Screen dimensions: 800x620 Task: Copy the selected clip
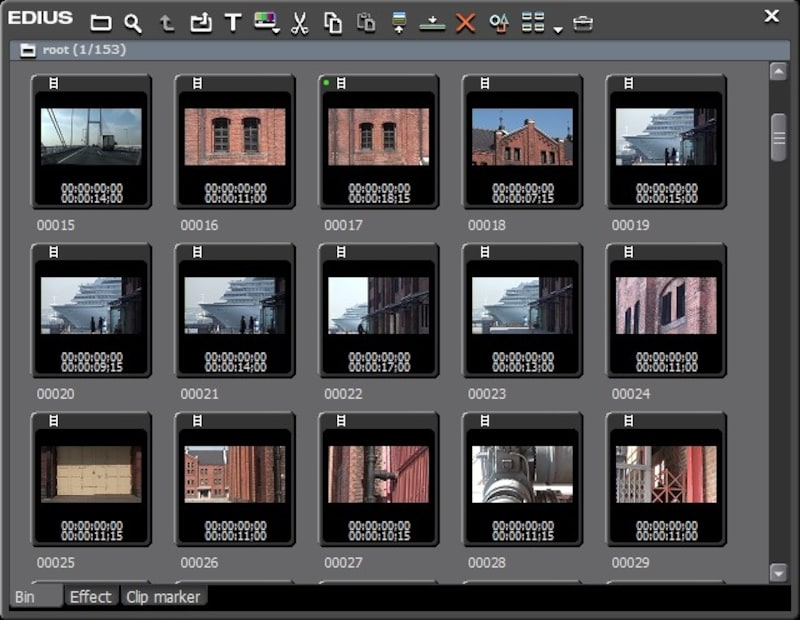pyautogui.click(x=333, y=22)
